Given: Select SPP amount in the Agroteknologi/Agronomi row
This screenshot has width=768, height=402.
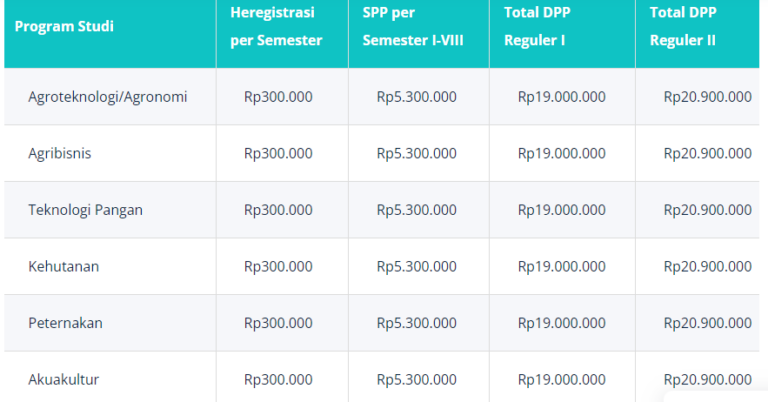Looking at the screenshot, I should pyautogui.click(x=417, y=97).
